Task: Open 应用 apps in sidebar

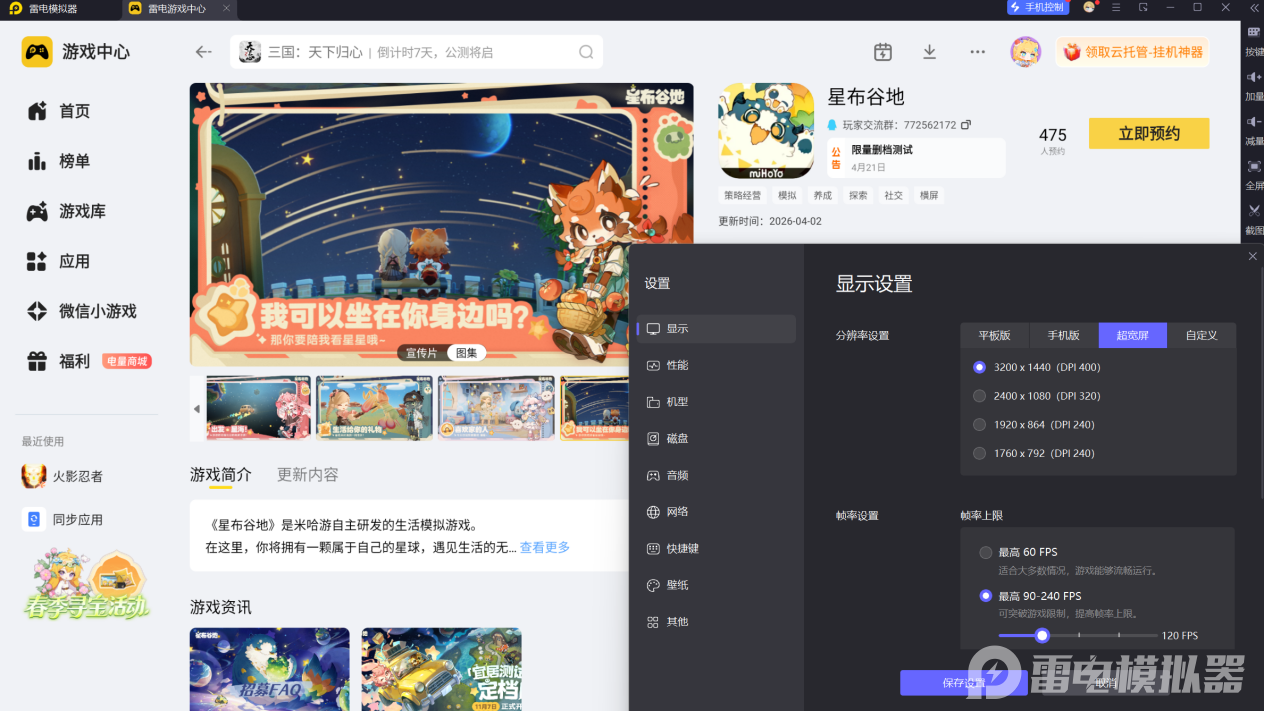Action: pos(60,261)
